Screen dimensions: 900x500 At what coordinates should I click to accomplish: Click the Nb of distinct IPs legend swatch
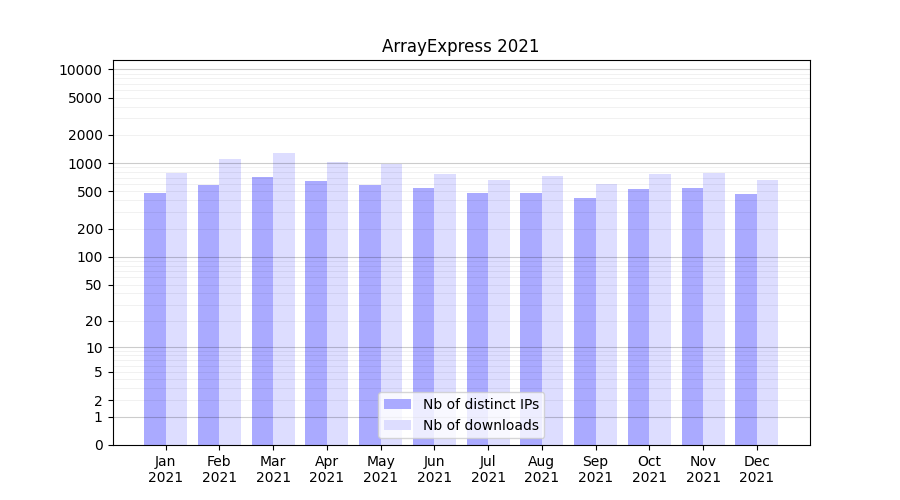click(397, 404)
